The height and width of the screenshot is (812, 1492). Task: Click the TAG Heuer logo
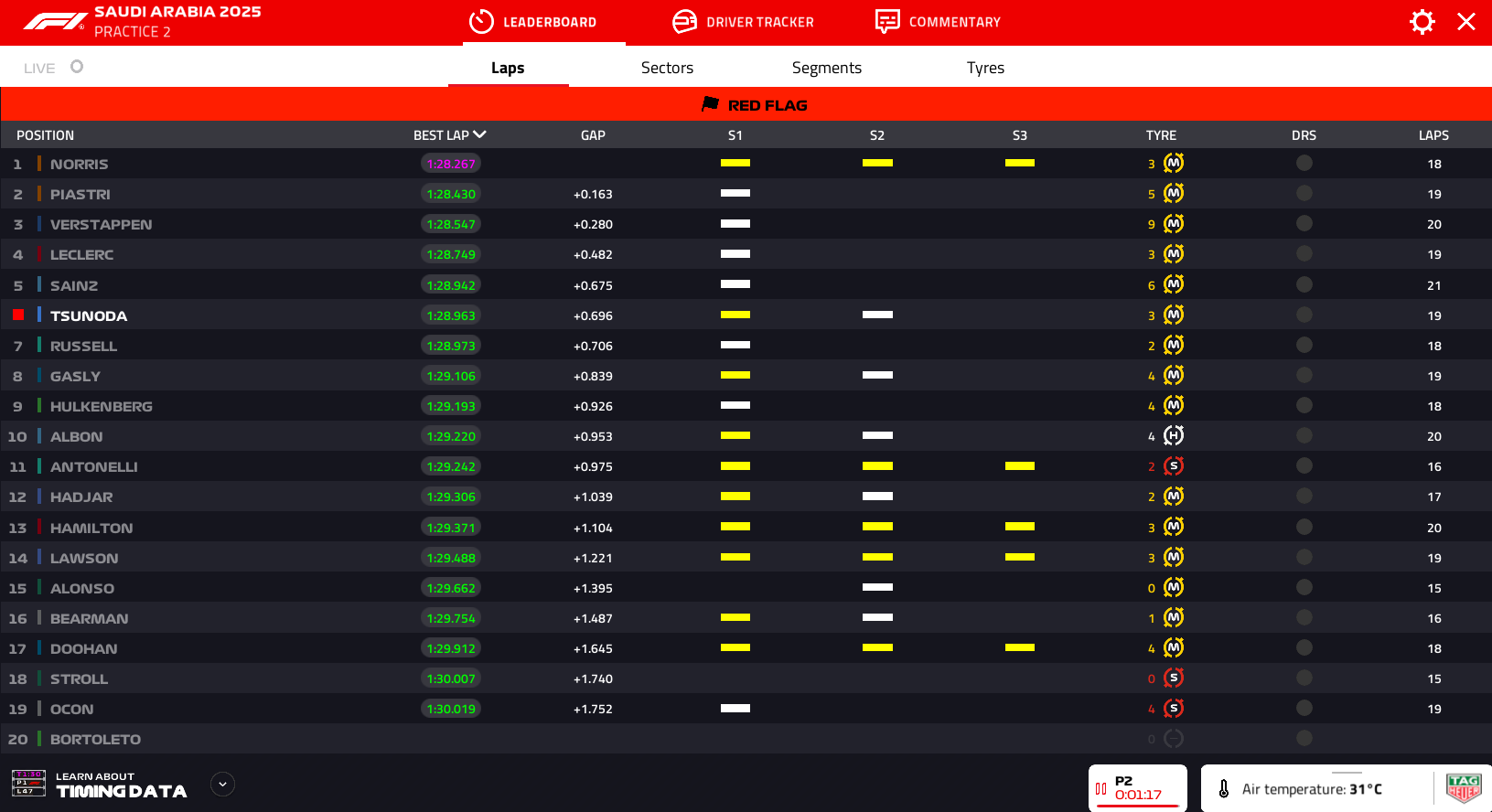pos(1464,787)
